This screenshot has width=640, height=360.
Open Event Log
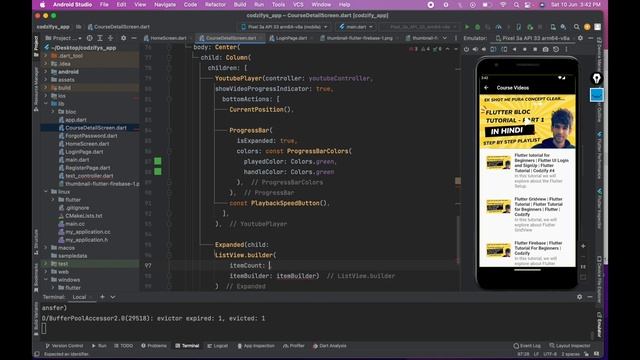point(527,346)
